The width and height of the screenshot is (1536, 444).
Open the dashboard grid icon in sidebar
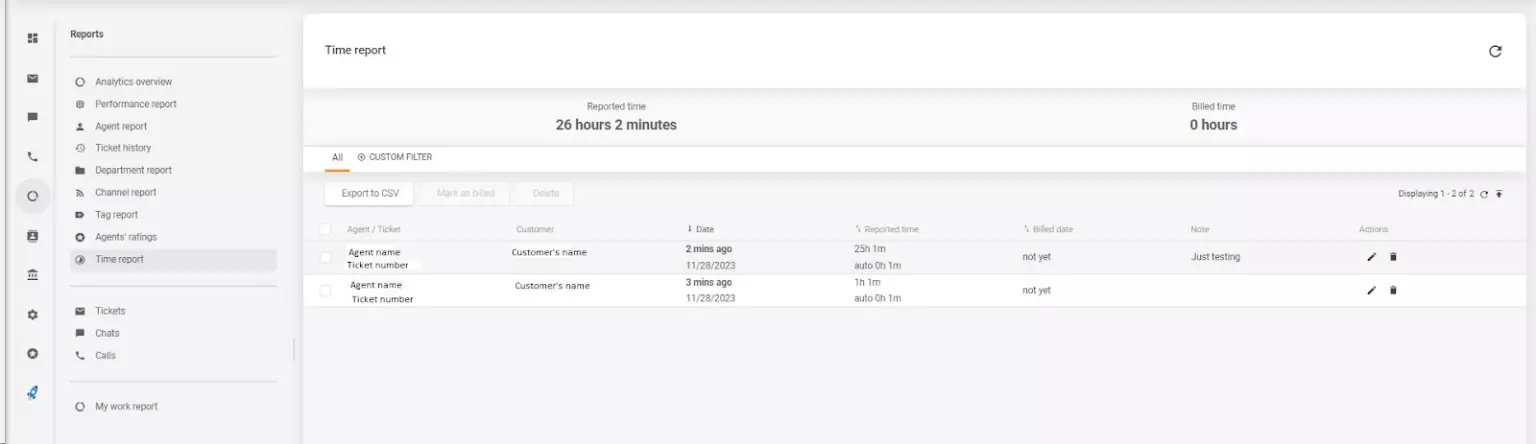click(x=33, y=38)
